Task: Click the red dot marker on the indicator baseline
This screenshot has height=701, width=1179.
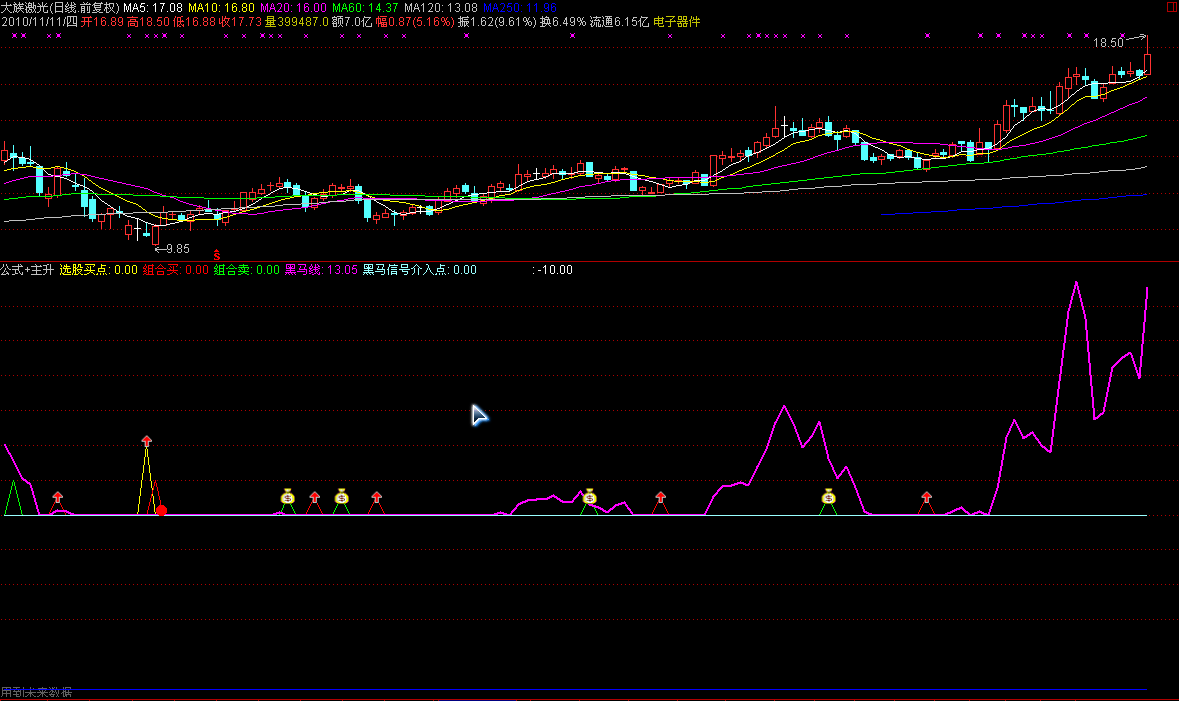Action: pos(161,510)
